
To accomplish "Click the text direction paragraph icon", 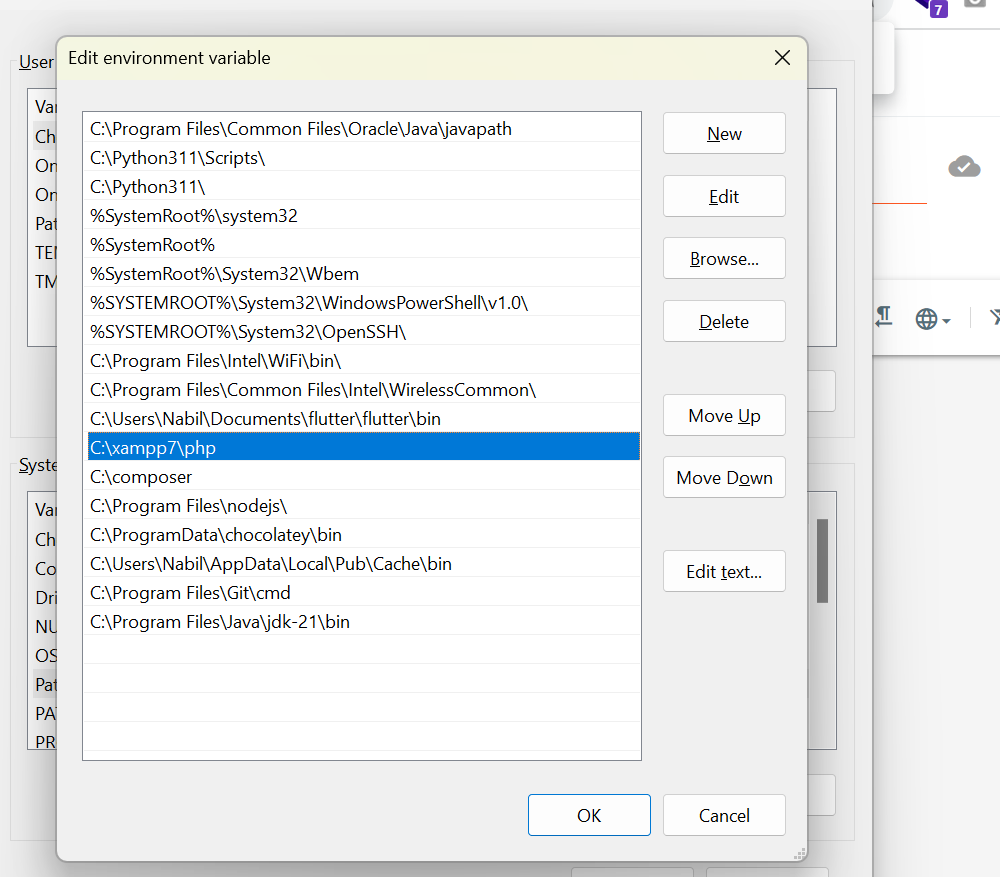I will [884, 317].
